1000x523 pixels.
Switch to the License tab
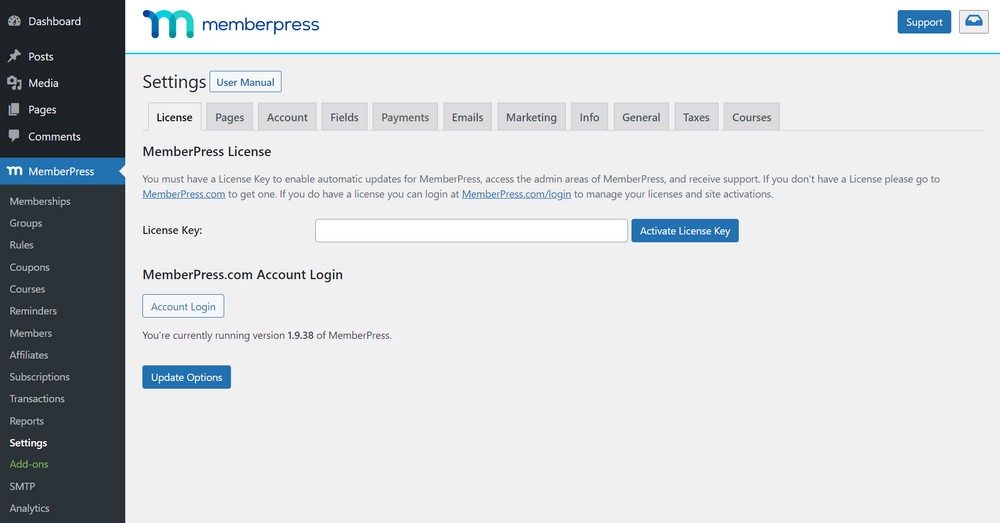174,117
